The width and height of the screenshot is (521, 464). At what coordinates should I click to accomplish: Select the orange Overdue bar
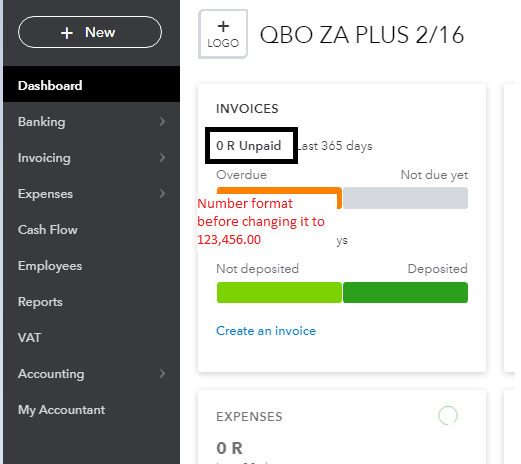tap(279, 190)
